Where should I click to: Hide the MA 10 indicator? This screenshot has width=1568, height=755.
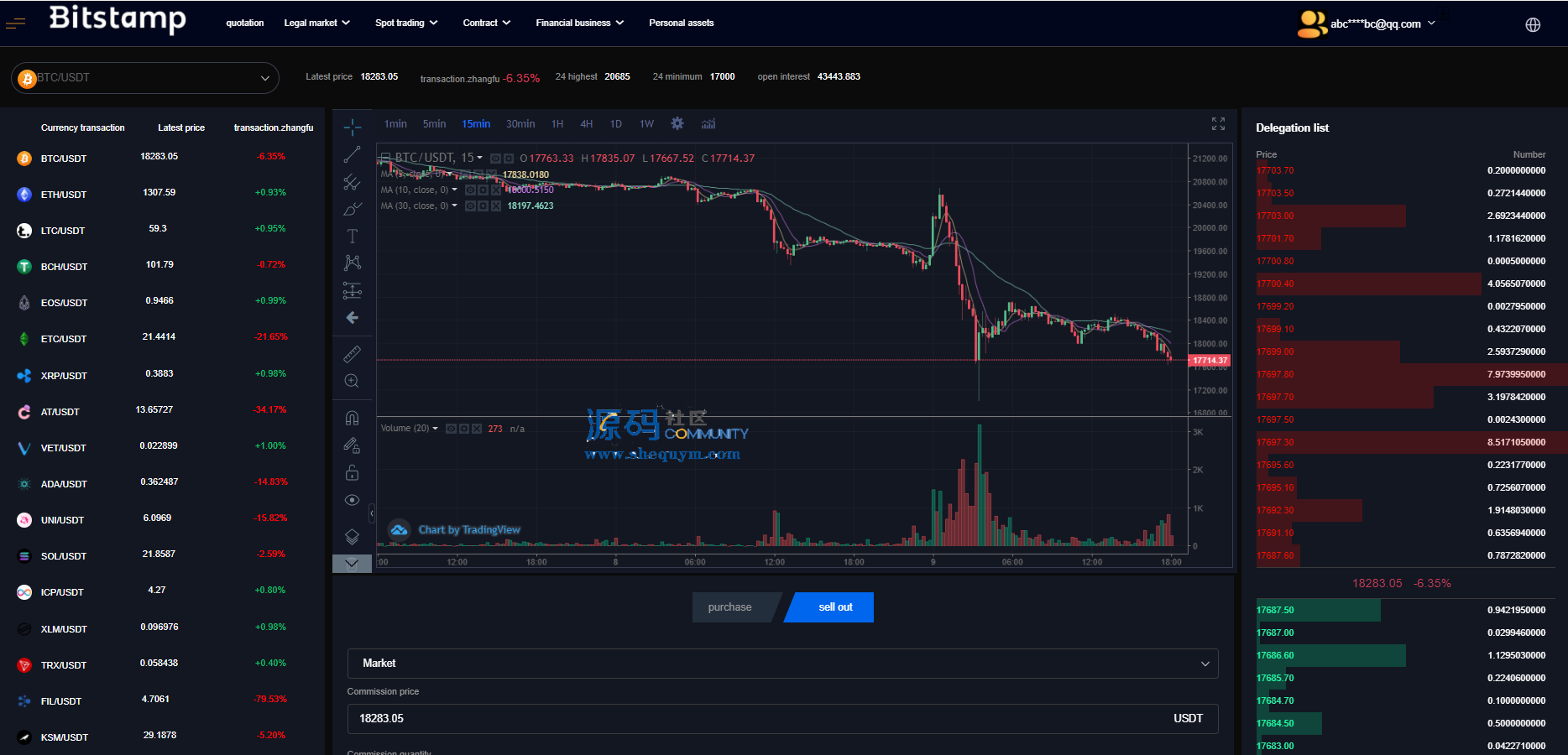click(x=470, y=190)
